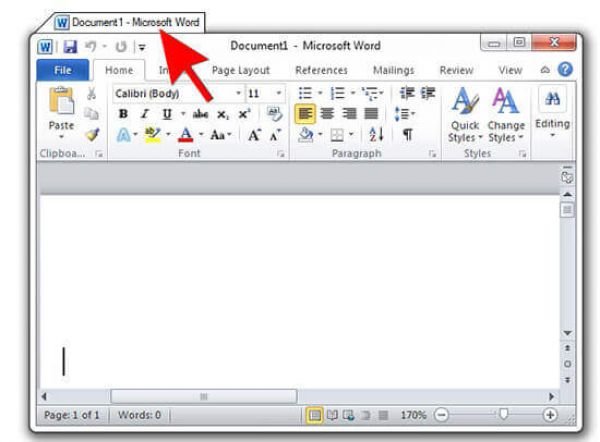Open the Review tab
The height and width of the screenshot is (442, 600).
(x=456, y=70)
